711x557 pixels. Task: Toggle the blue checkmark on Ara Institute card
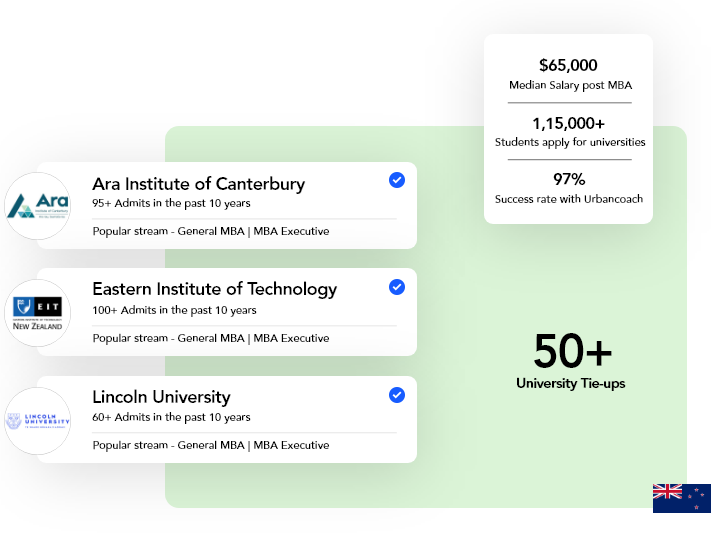click(397, 180)
